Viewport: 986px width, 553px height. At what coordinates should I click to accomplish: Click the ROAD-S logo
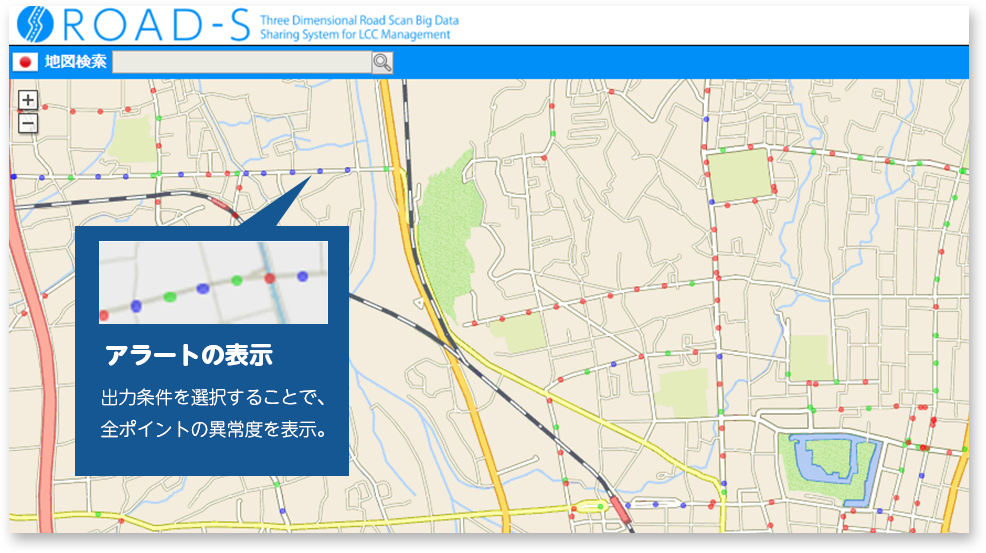tap(133, 25)
